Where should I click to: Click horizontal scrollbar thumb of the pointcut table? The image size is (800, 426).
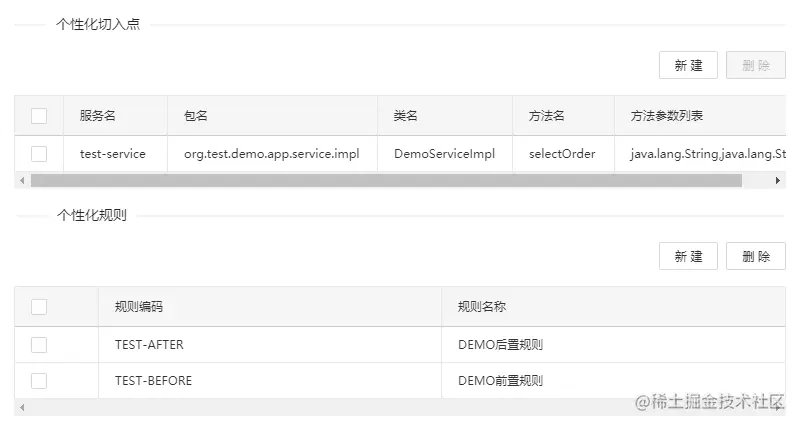[386, 181]
